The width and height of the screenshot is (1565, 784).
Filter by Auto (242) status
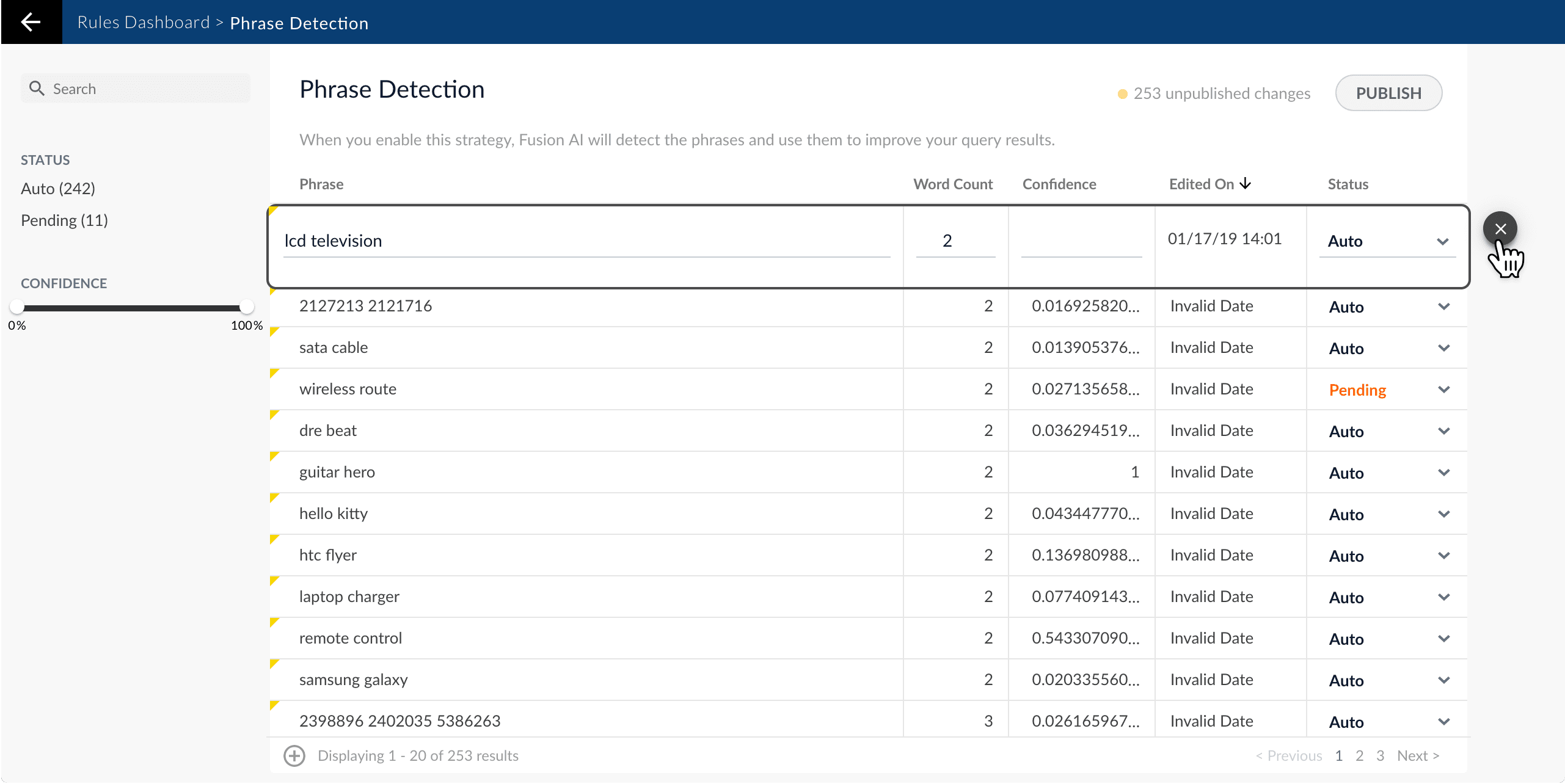58,189
